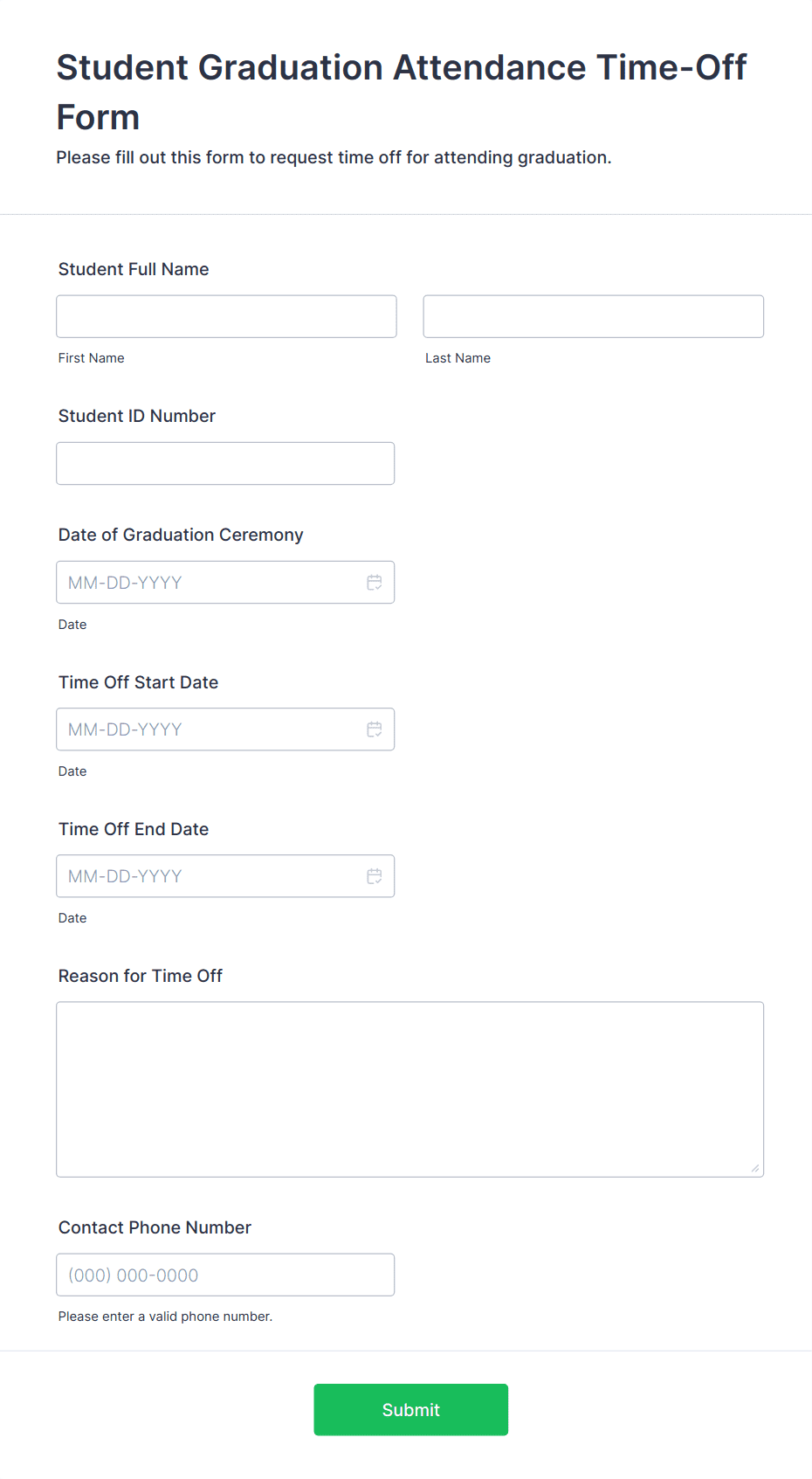Click the Student ID Number text box
812x1479 pixels.
(x=225, y=463)
